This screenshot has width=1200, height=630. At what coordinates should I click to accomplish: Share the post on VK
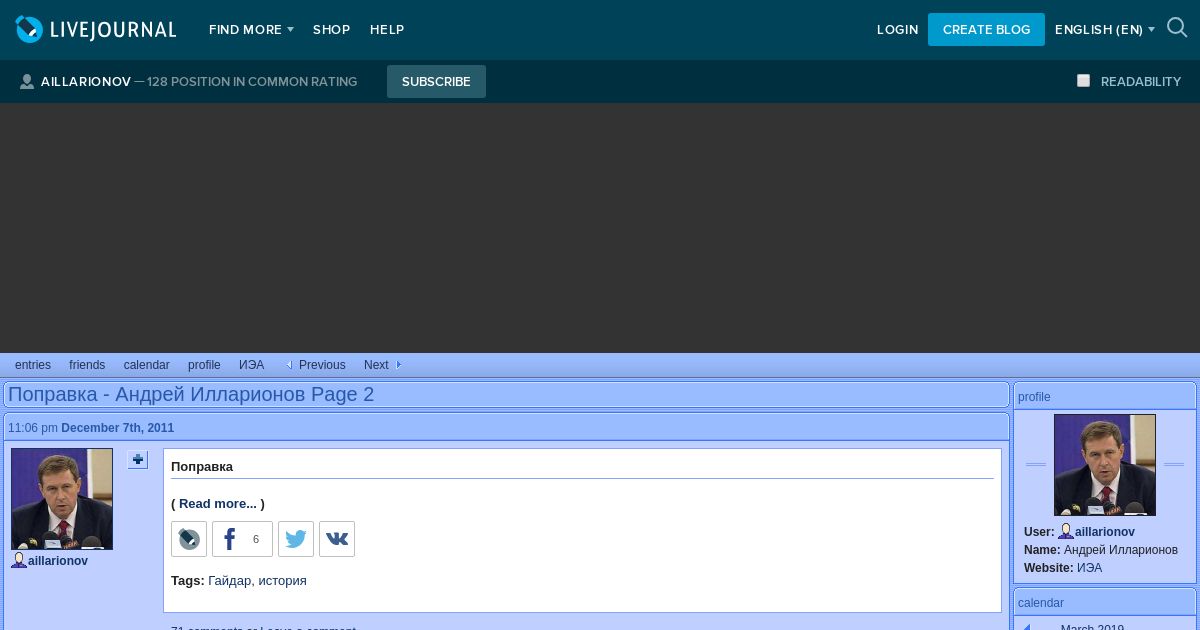[x=337, y=539]
